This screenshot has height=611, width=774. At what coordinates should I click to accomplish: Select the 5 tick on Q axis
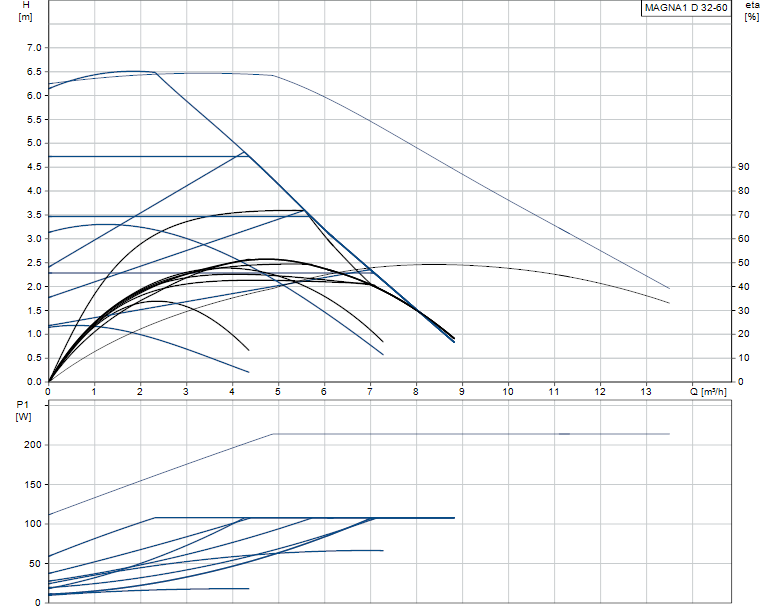tap(278, 391)
